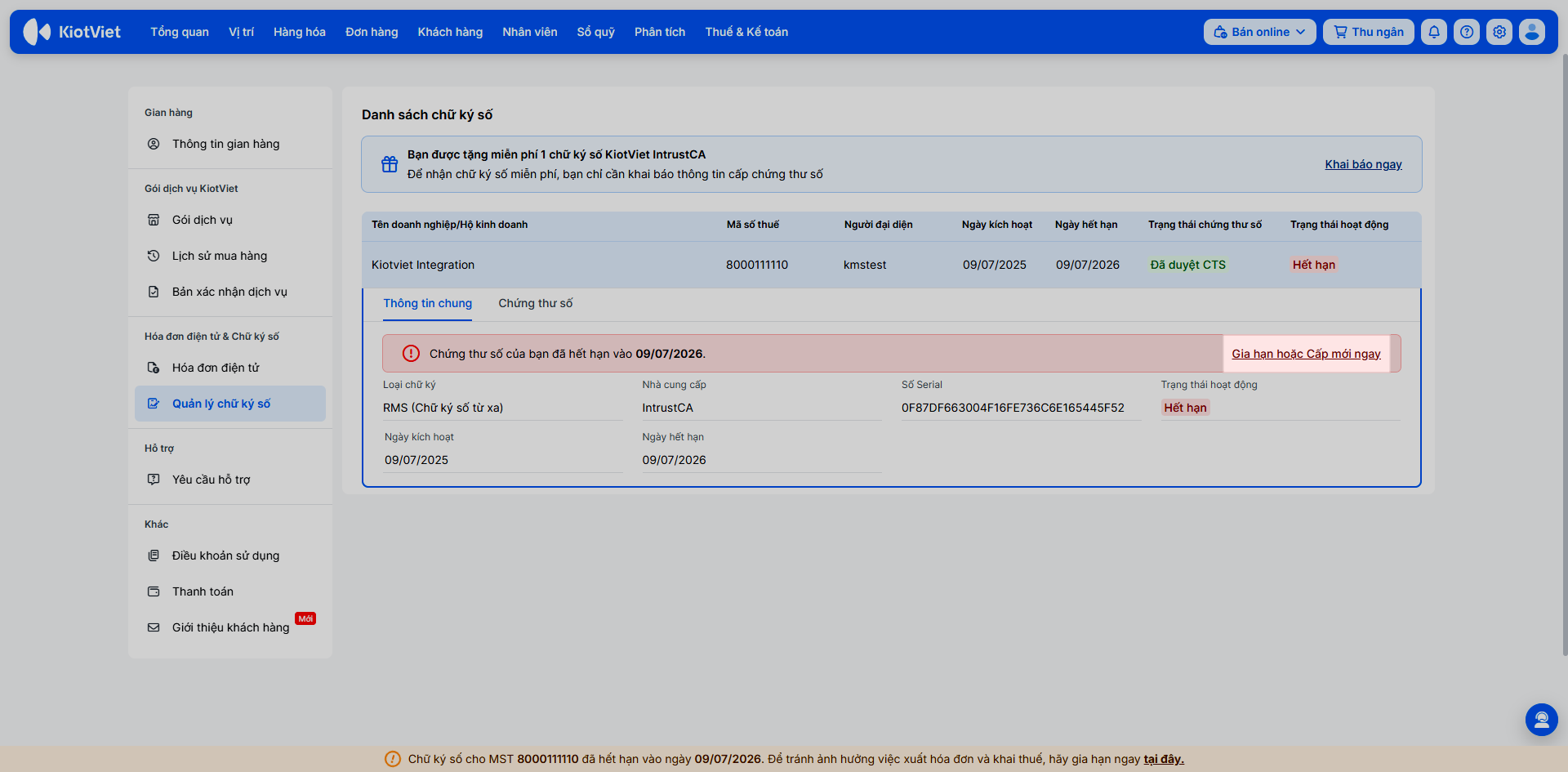
Task: Open the Hàng hóa menu
Action: point(300,32)
